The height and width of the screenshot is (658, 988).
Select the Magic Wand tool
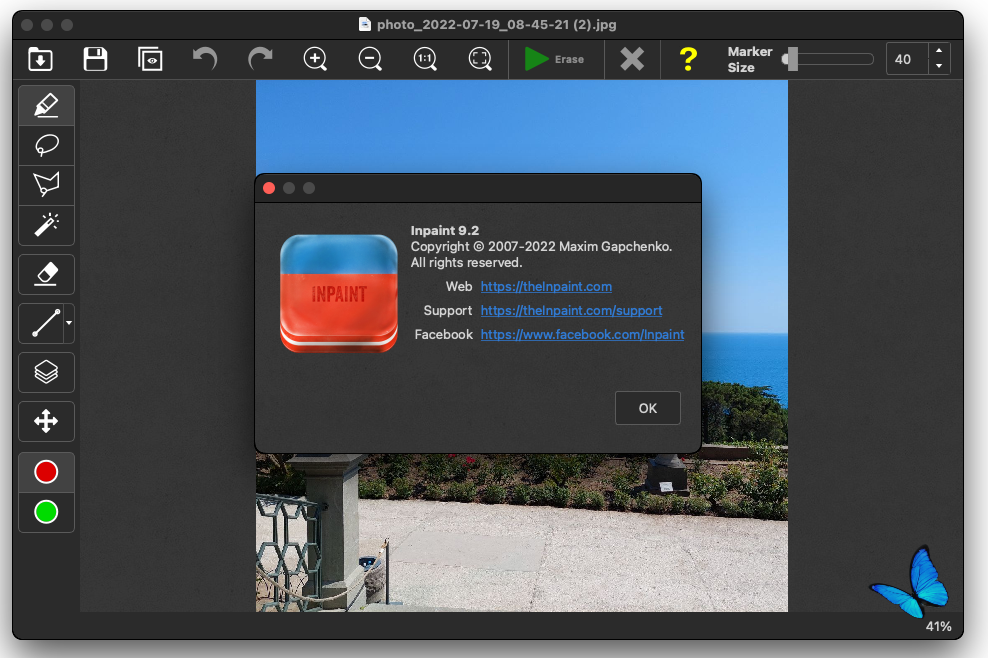(47, 225)
